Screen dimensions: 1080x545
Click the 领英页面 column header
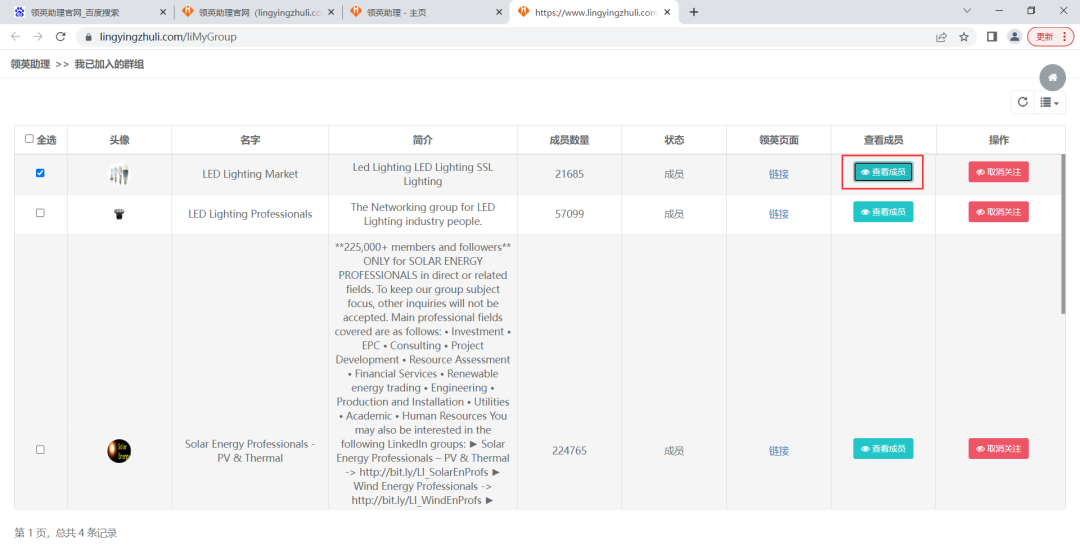coord(778,140)
